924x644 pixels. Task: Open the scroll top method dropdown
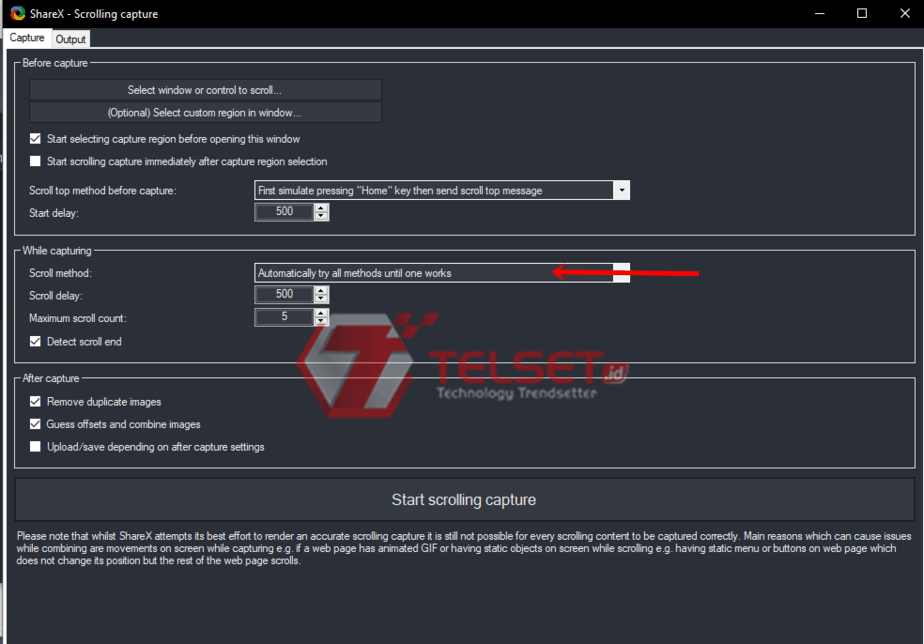pos(622,190)
